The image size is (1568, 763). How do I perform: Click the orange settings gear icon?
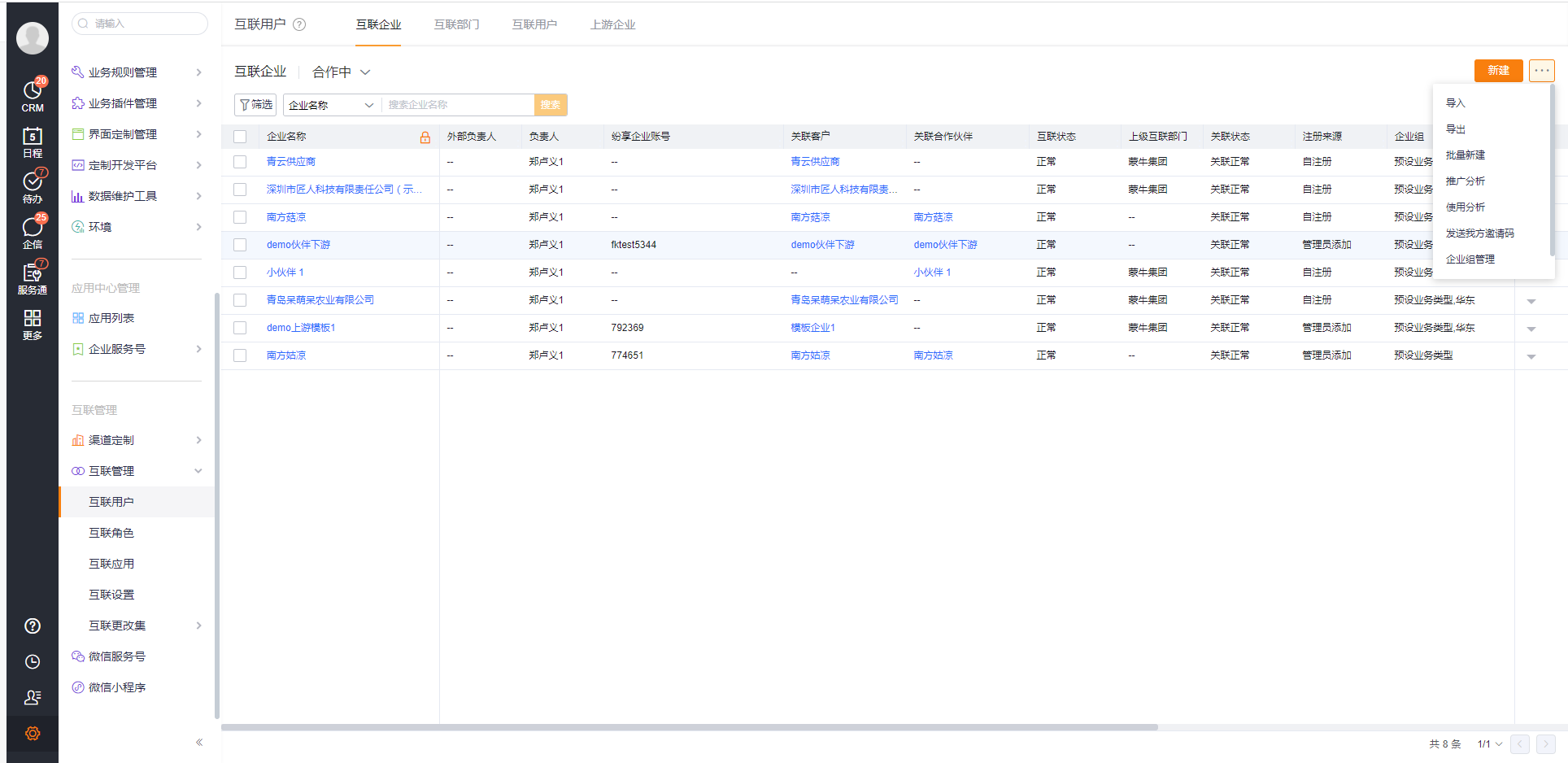tap(33, 733)
